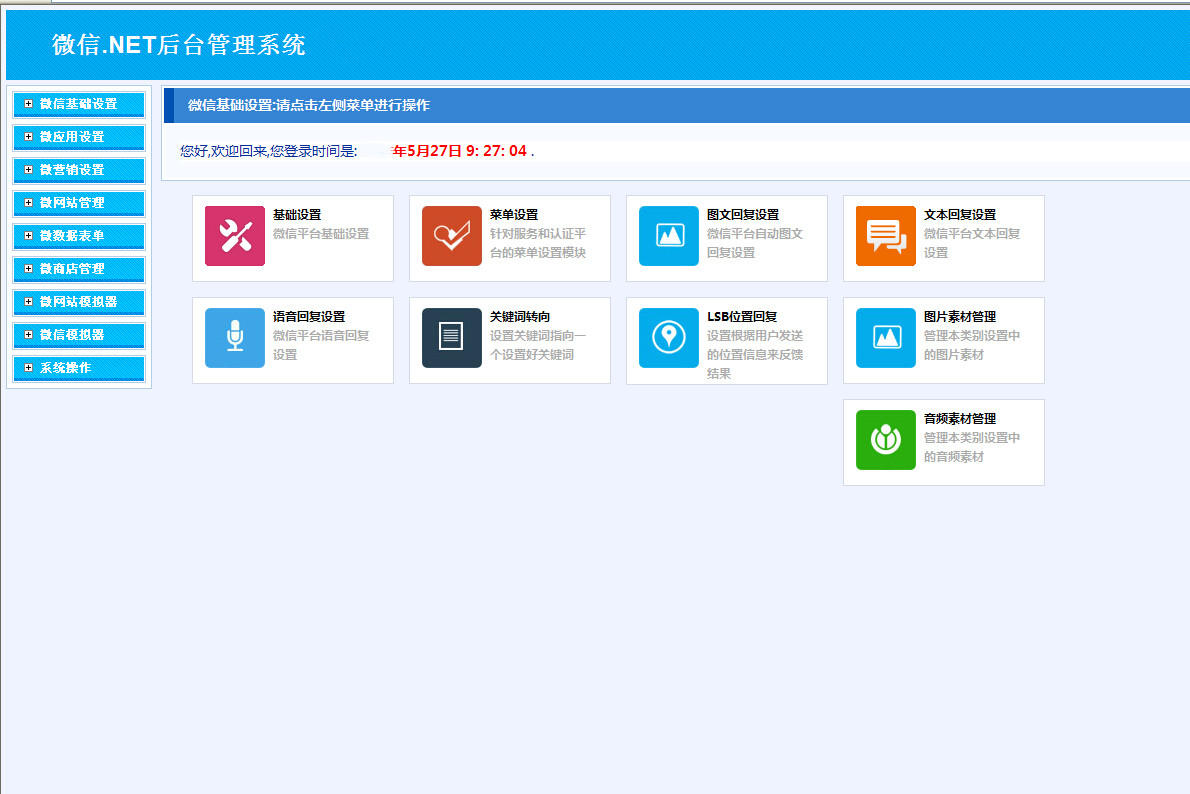Viewport: 1190px width, 794px height.
Task: Open the 语音回复设置 microphone icon
Action: click(235, 338)
